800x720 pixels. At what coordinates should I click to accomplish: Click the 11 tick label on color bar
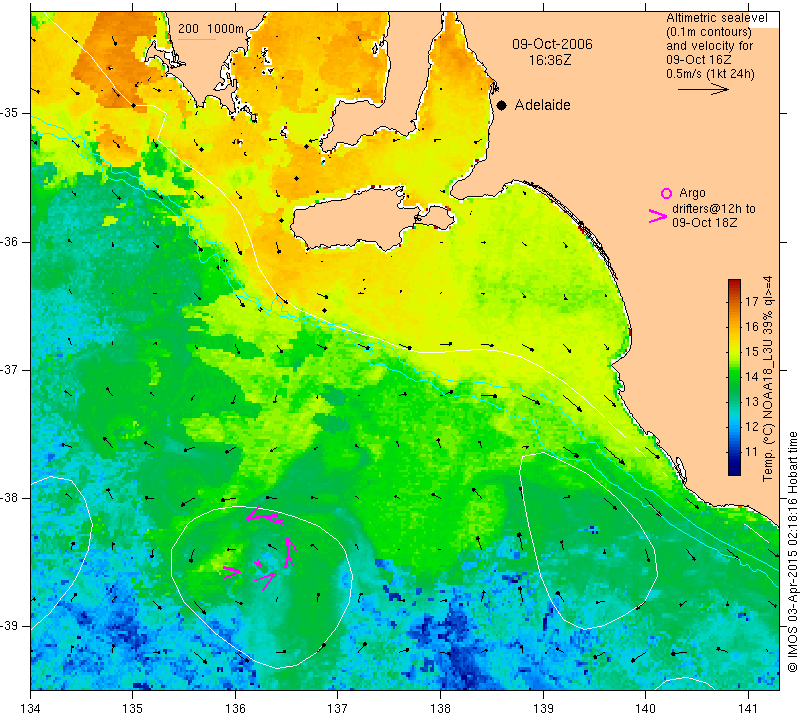[752, 452]
